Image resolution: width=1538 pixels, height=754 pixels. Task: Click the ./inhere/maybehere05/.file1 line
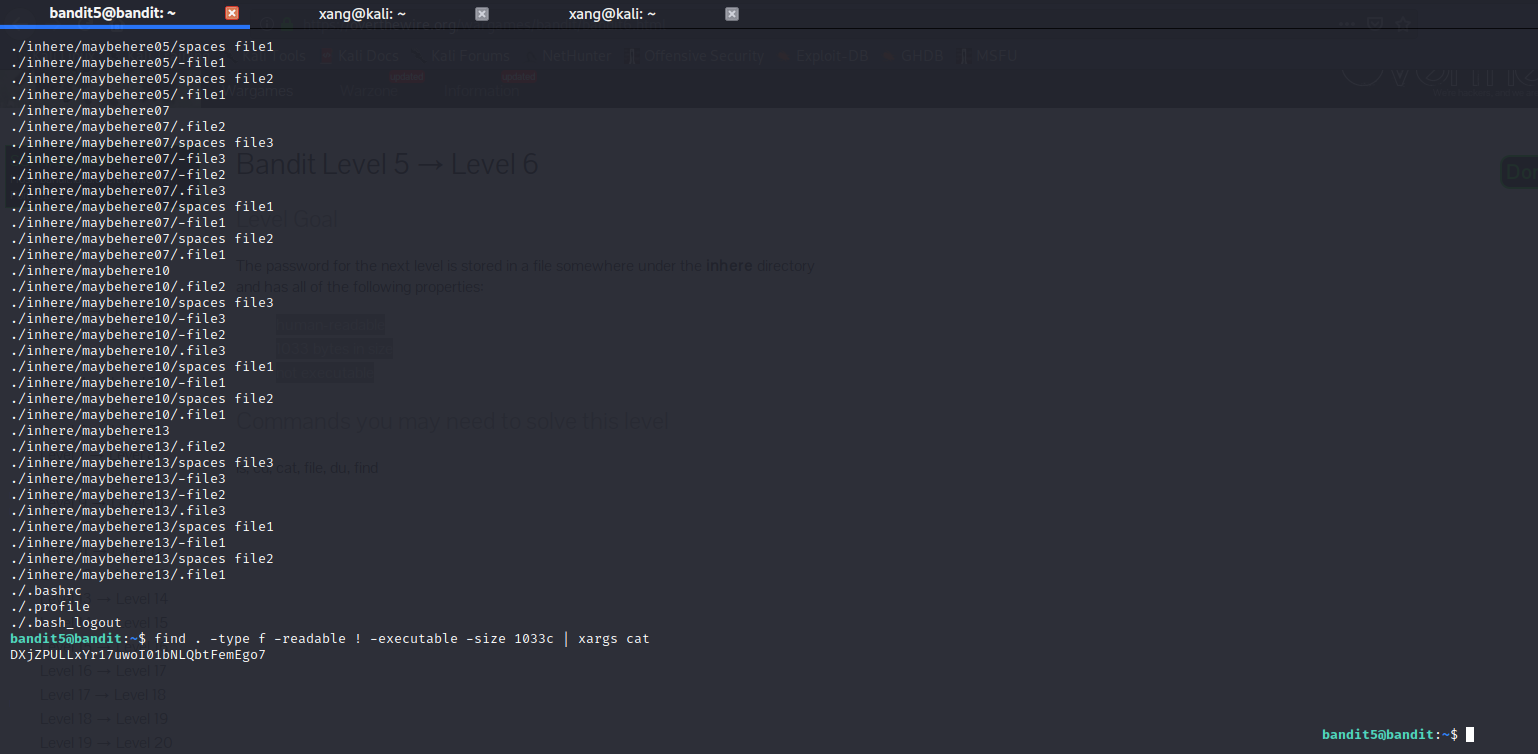pyautogui.click(x=118, y=94)
